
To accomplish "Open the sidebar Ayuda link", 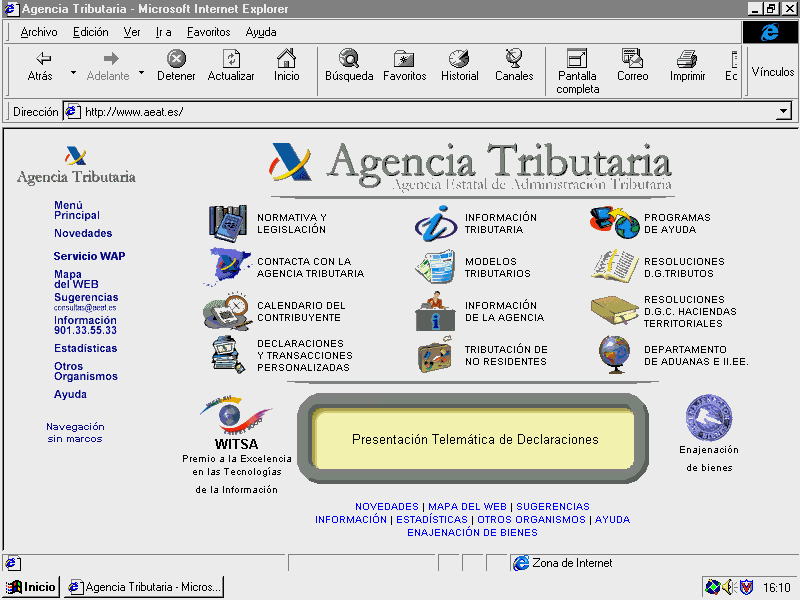I will (70, 394).
